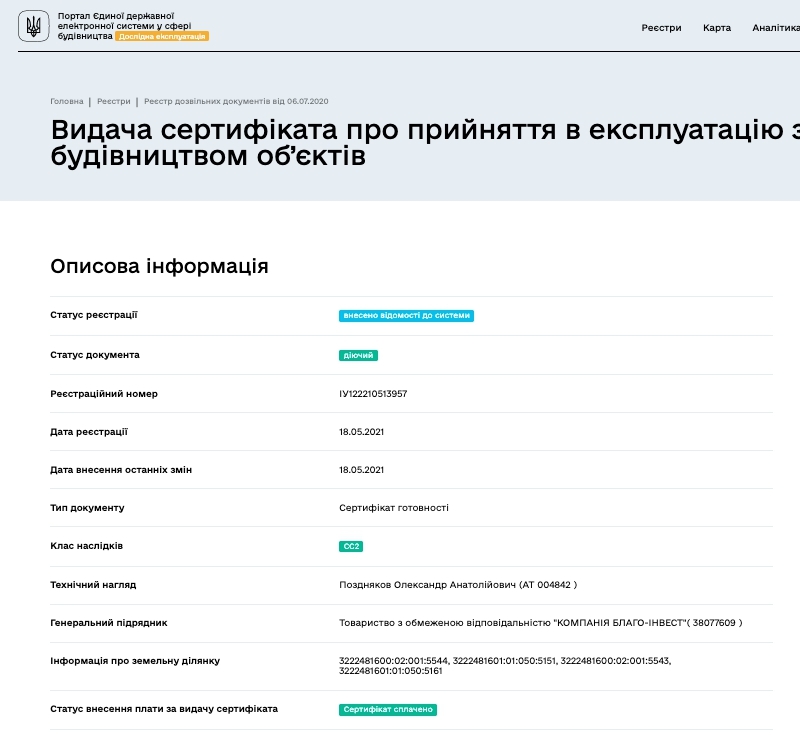Click the Ukrainian trident emblem logo
The height and width of the screenshot is (735, 800).
tap(34, 26)
